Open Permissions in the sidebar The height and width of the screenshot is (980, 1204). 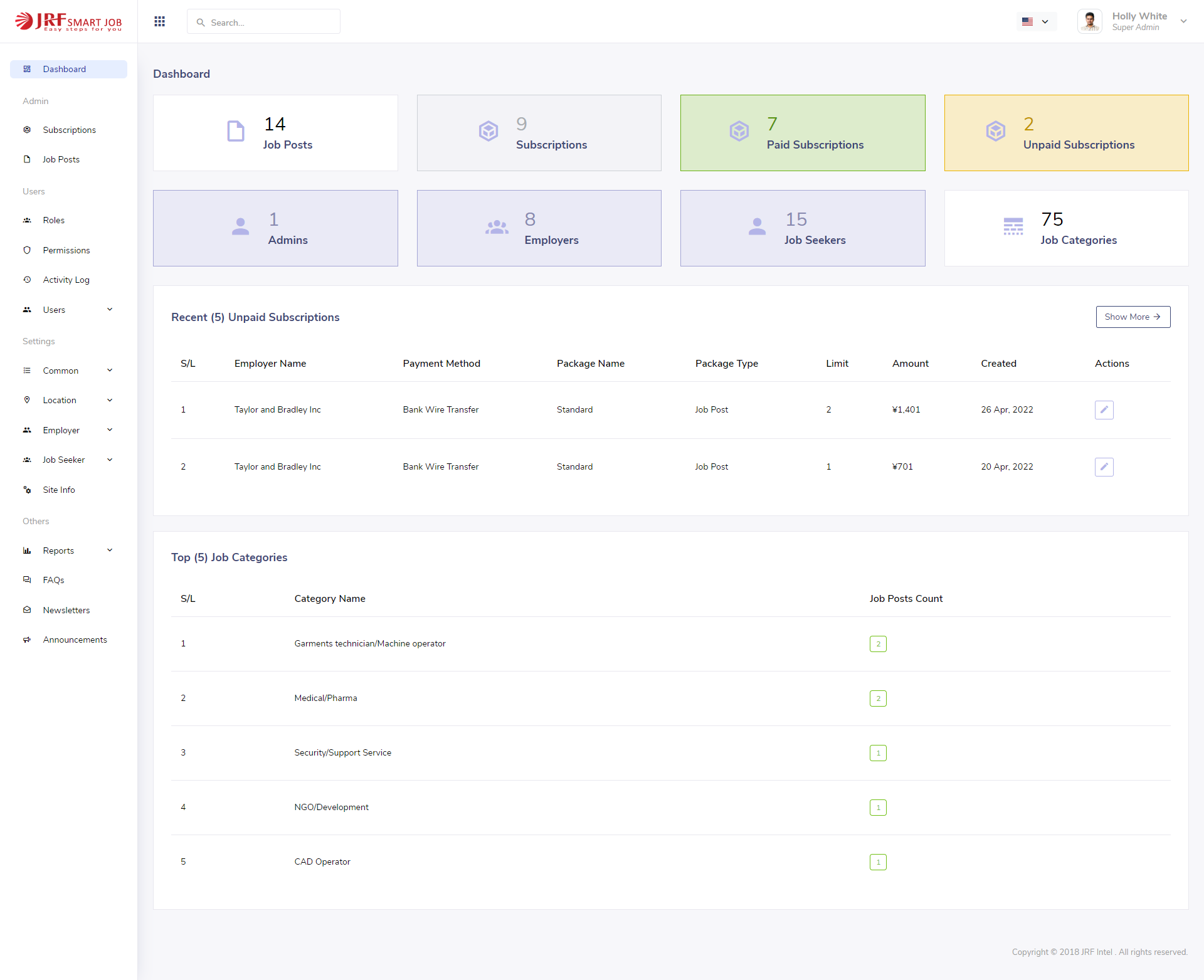coord(68,250)
